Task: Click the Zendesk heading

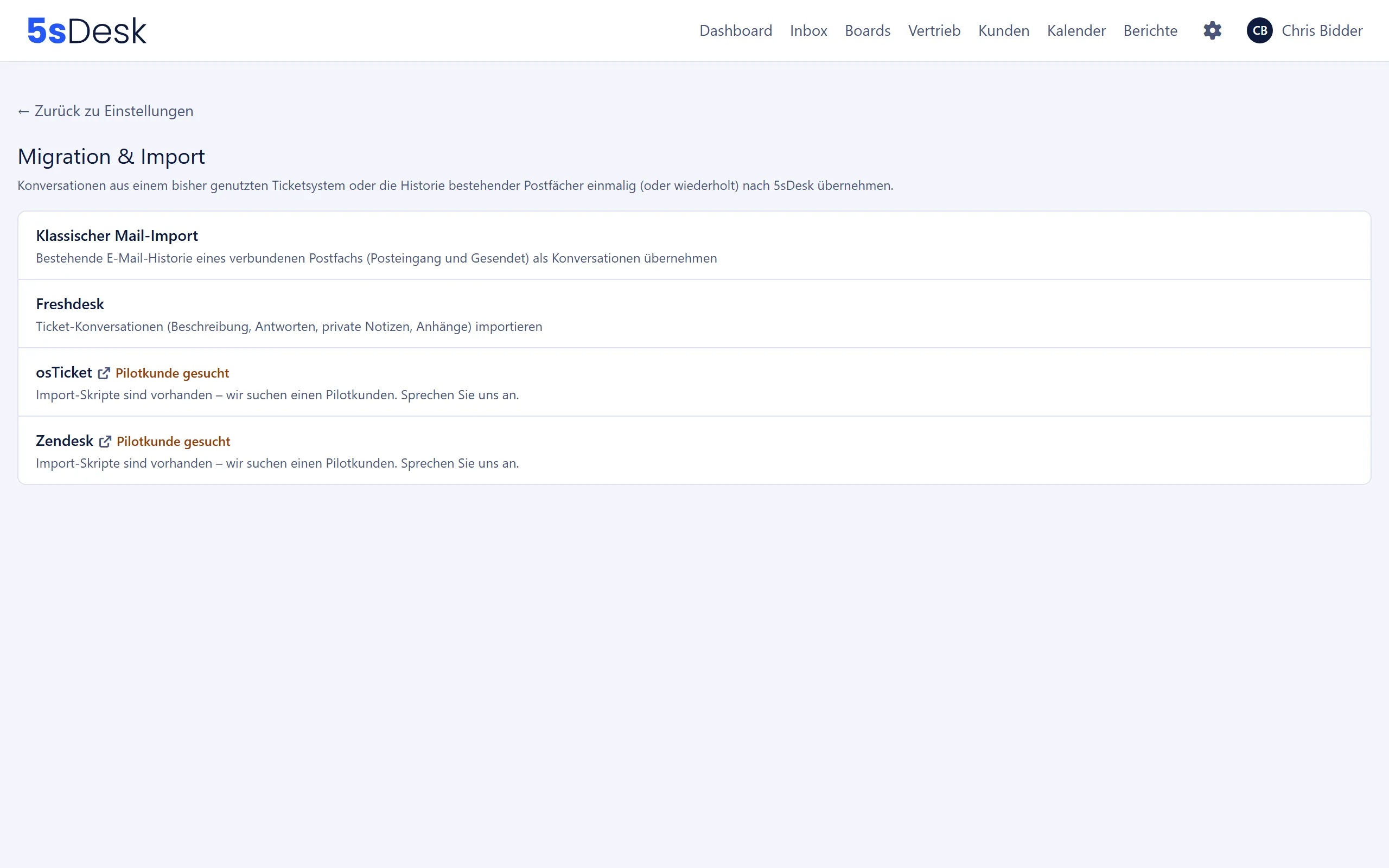Action: 64,441
